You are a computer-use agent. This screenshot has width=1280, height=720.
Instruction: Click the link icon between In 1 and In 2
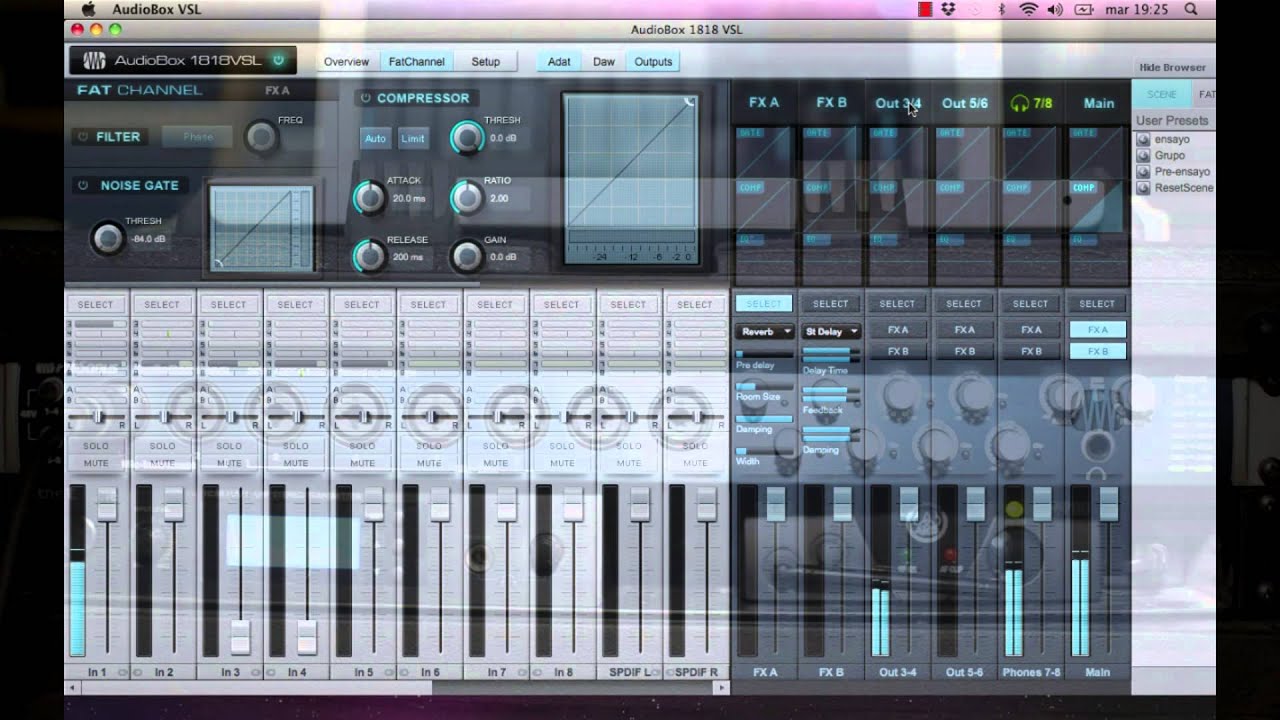(123, 673)
